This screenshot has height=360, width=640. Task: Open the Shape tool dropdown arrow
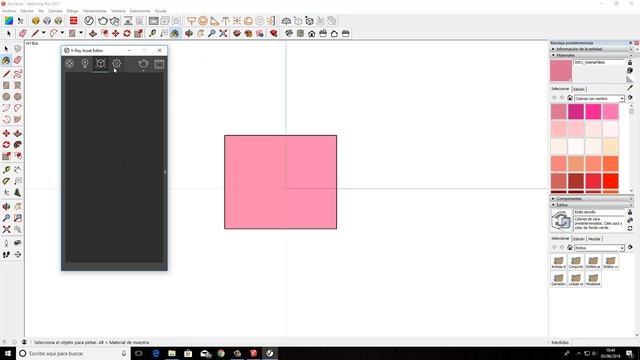tap(81, 33)
